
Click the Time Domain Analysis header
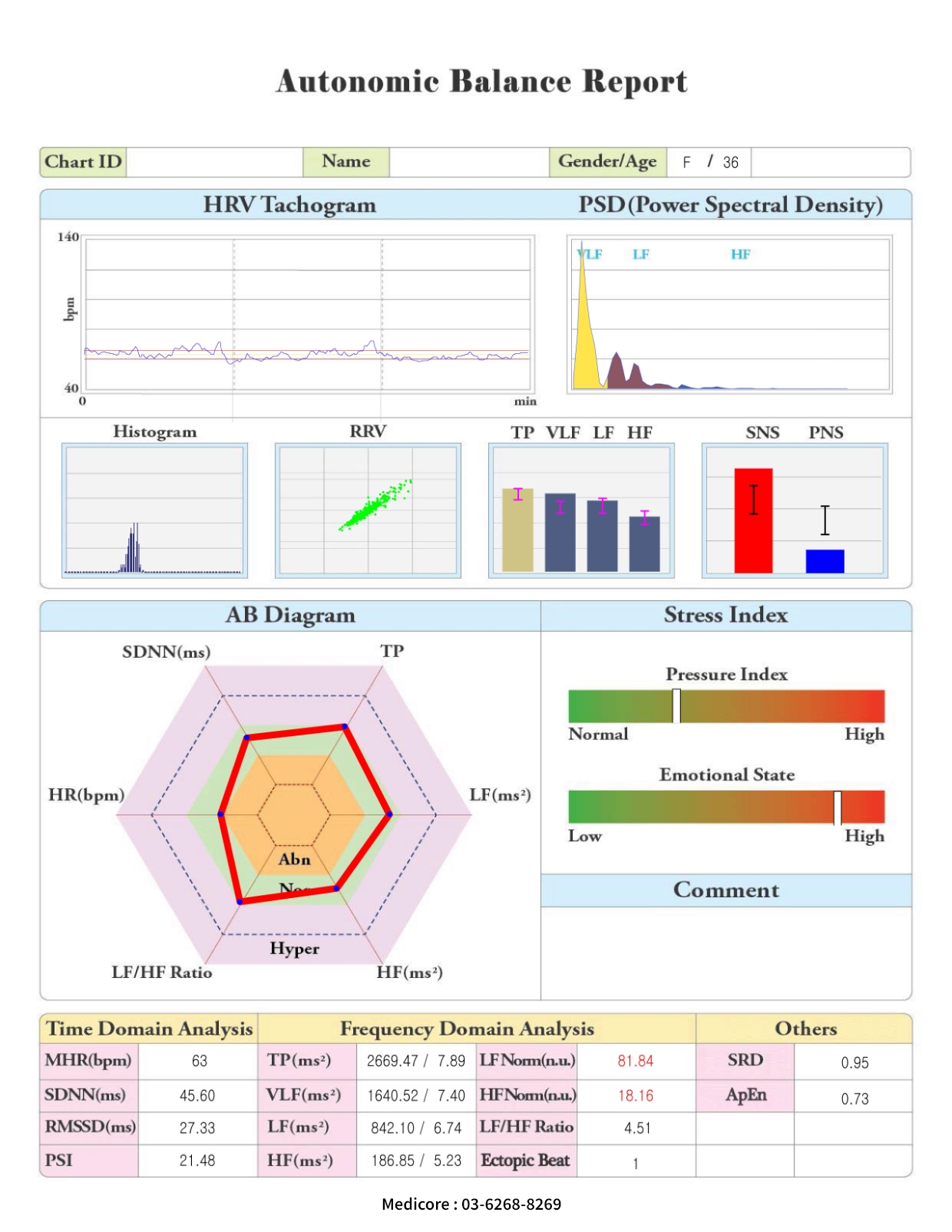pyautogui.click(x=150, y=1029)
